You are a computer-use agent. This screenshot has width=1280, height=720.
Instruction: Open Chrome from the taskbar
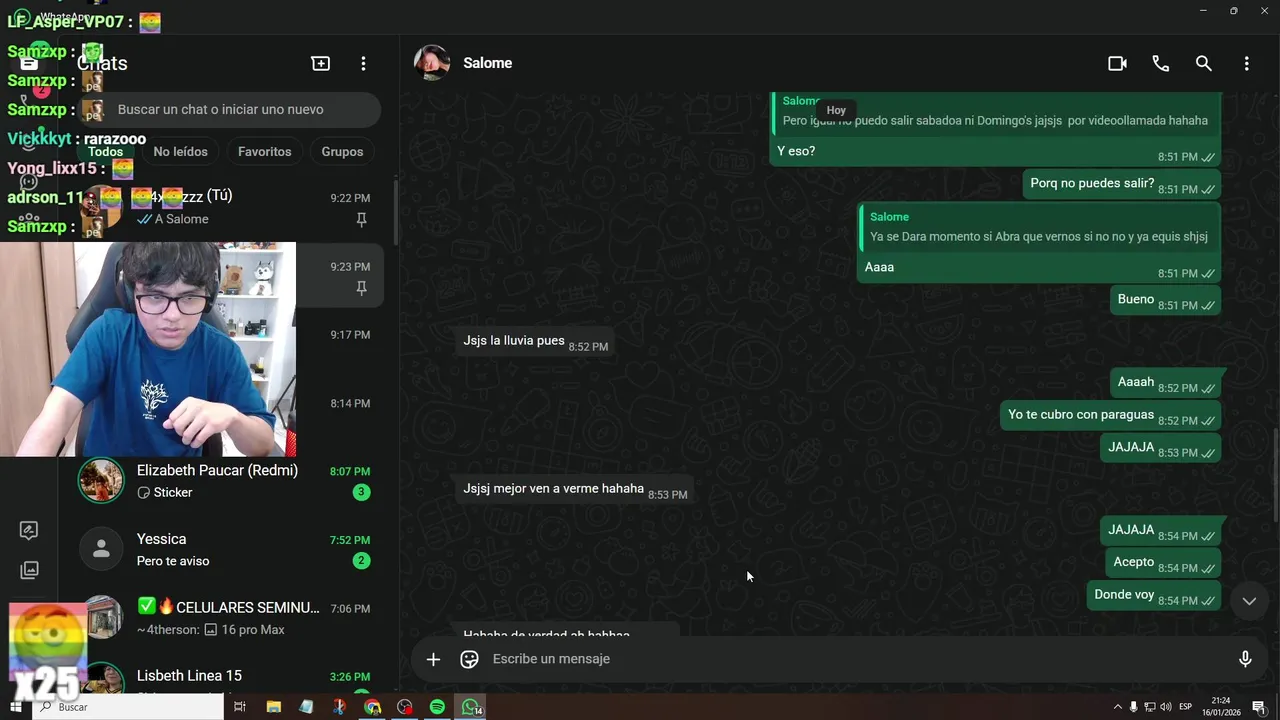pyautogui.click(x=372, y=707)
